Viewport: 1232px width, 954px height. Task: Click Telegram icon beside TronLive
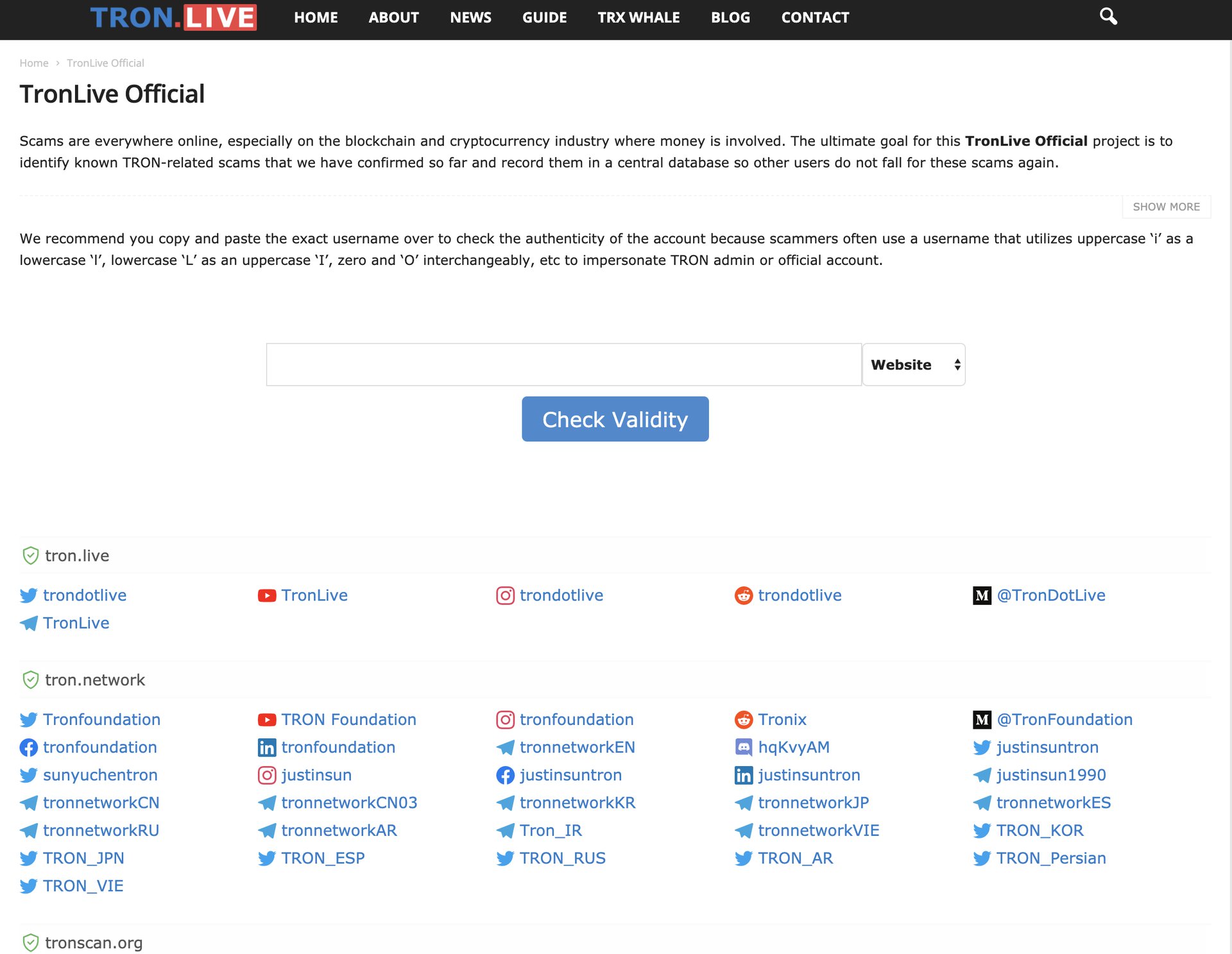pos(28,623)
